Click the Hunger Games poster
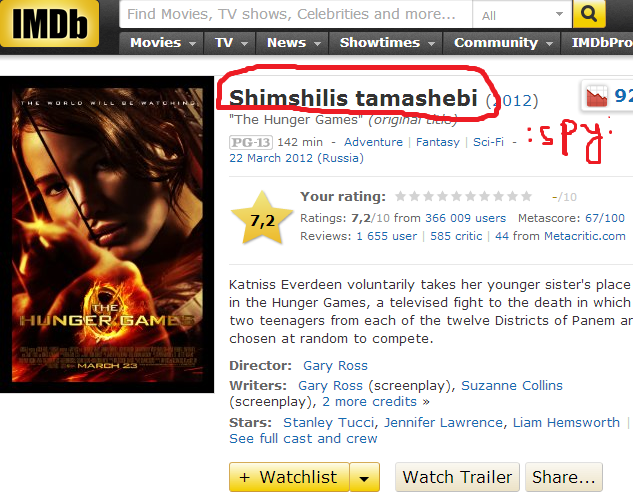Viewport: 633px width, 503px height. pyautogui.click(x=107, y=234)
